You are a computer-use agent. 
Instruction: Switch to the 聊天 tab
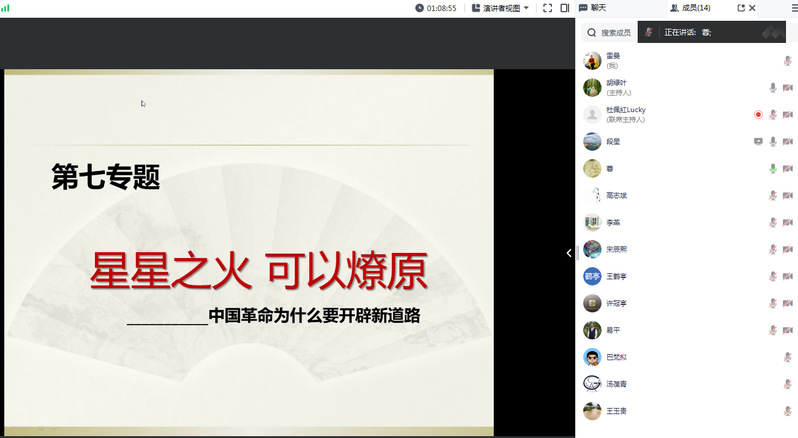(592, 8)
